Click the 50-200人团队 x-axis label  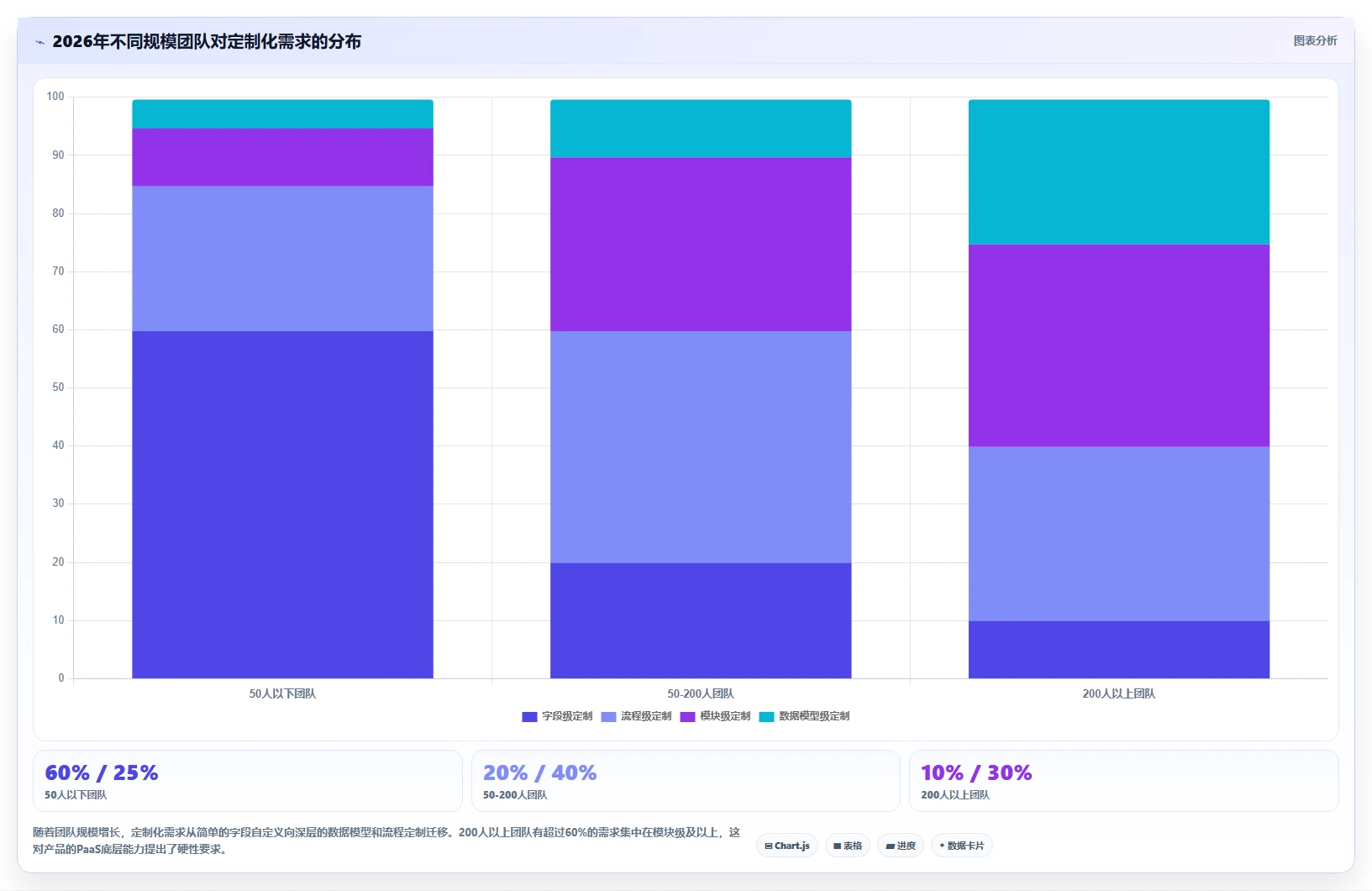click(701, 694)
